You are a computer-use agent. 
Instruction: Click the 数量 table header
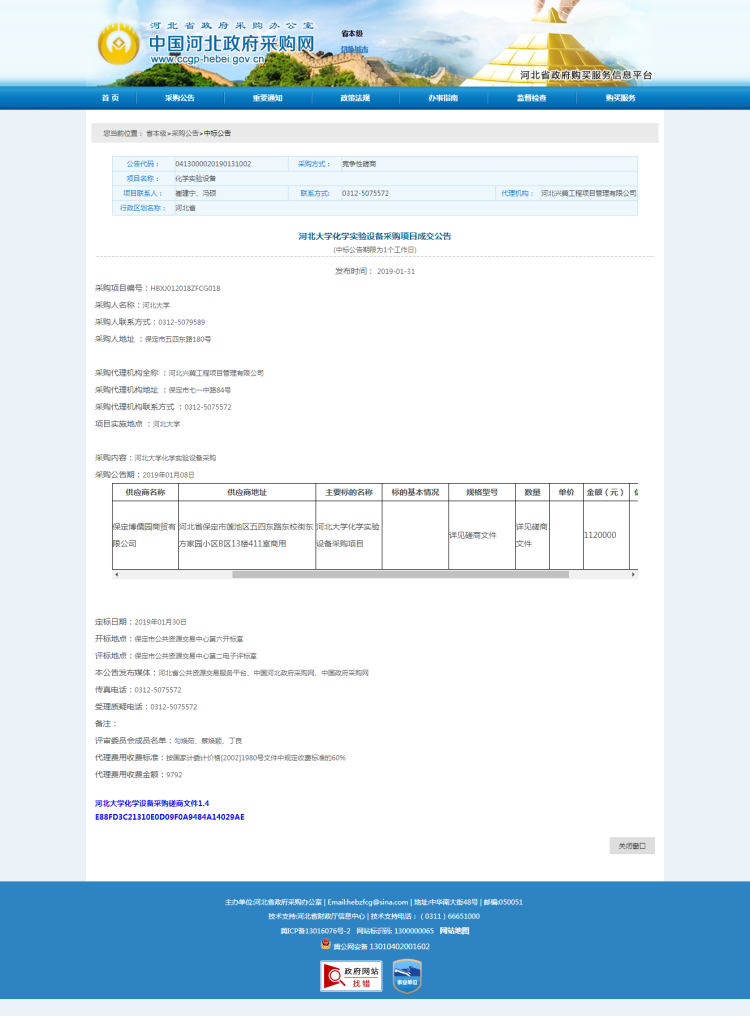532,492
